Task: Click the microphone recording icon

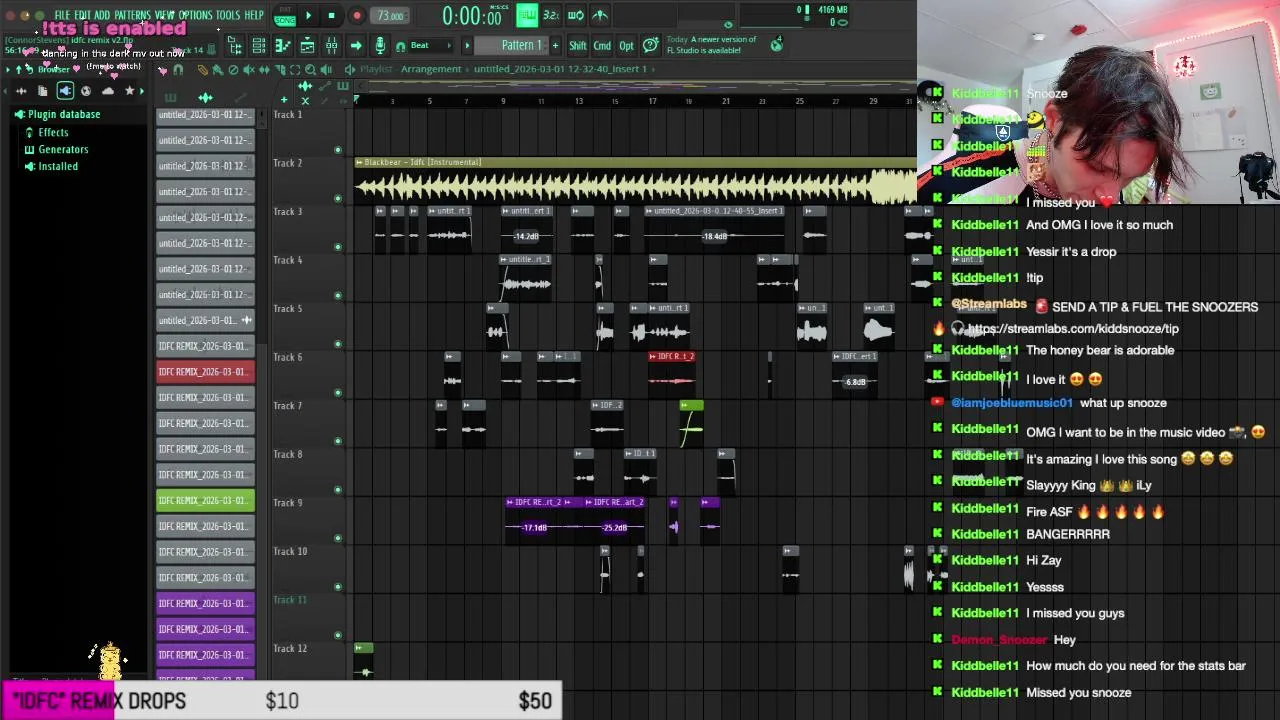Action: [x=380, y=45]
